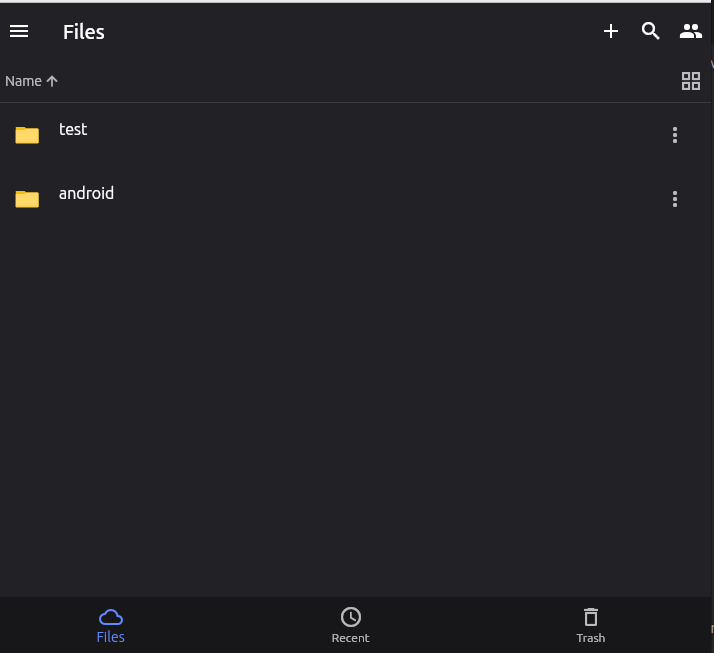Viewport: 714px width, 653px height.
Task: Click the trash bin icon
Action: coord(591,617)
